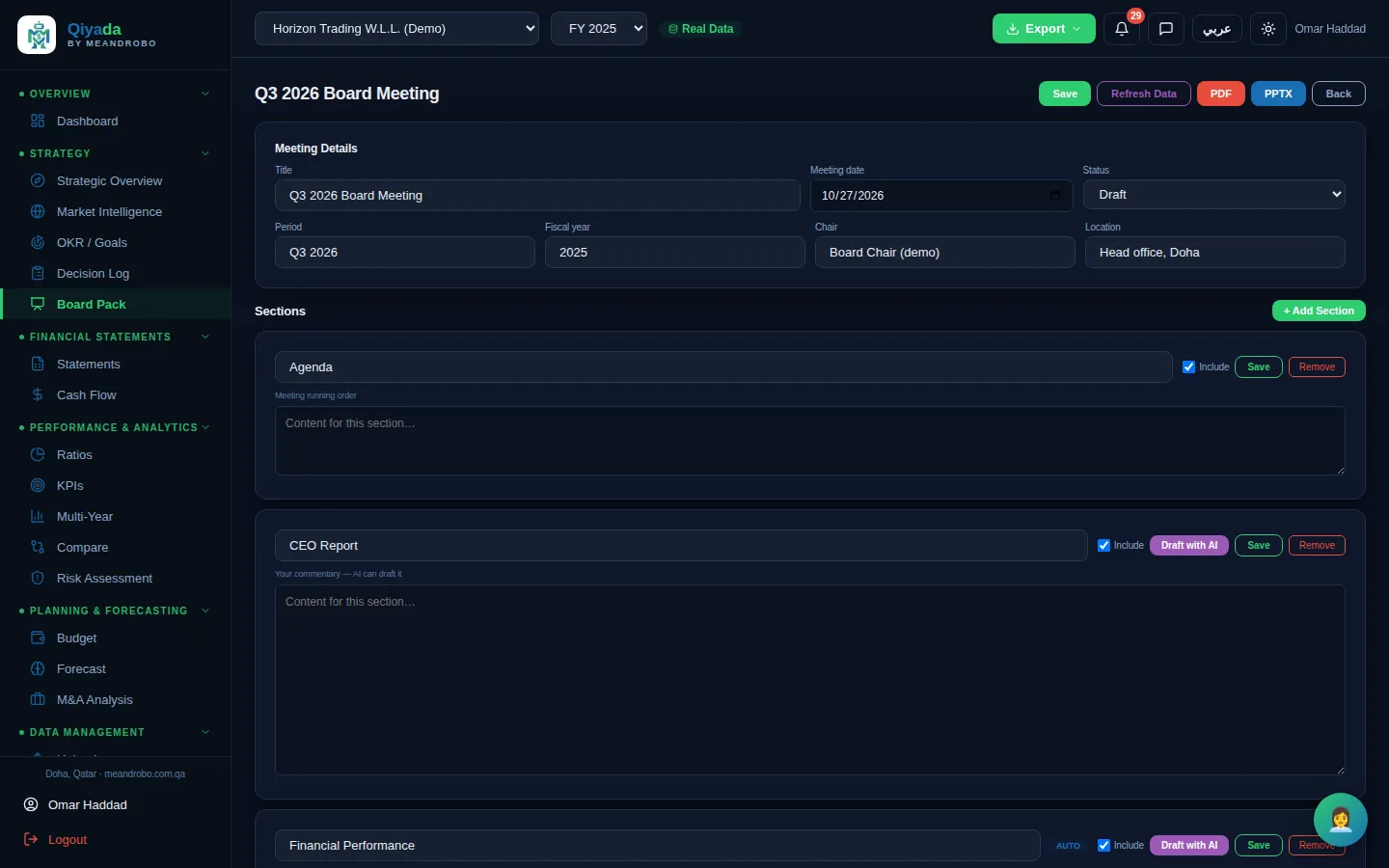Open the assistant avatar chat bubble

(x=1340, y=819)
